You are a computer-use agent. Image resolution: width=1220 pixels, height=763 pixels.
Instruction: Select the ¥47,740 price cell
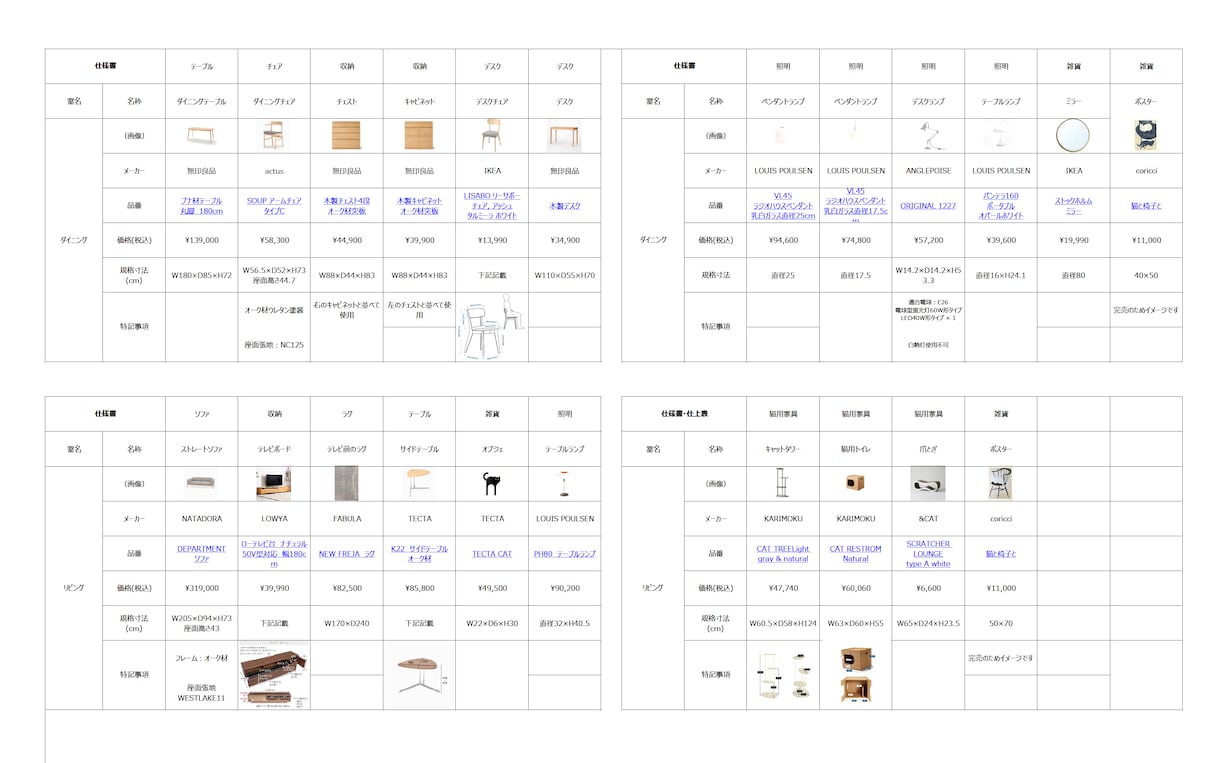[x=783, y=588]
